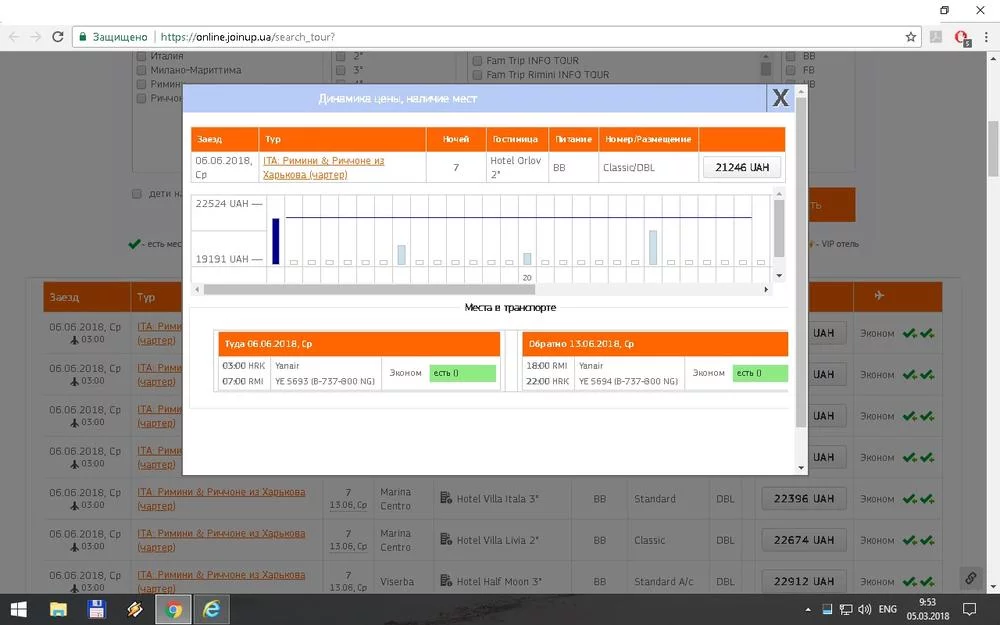Open the tour link in the Hotel Villa Itala row
This screenshot has width=1000, height=625.
221,499
